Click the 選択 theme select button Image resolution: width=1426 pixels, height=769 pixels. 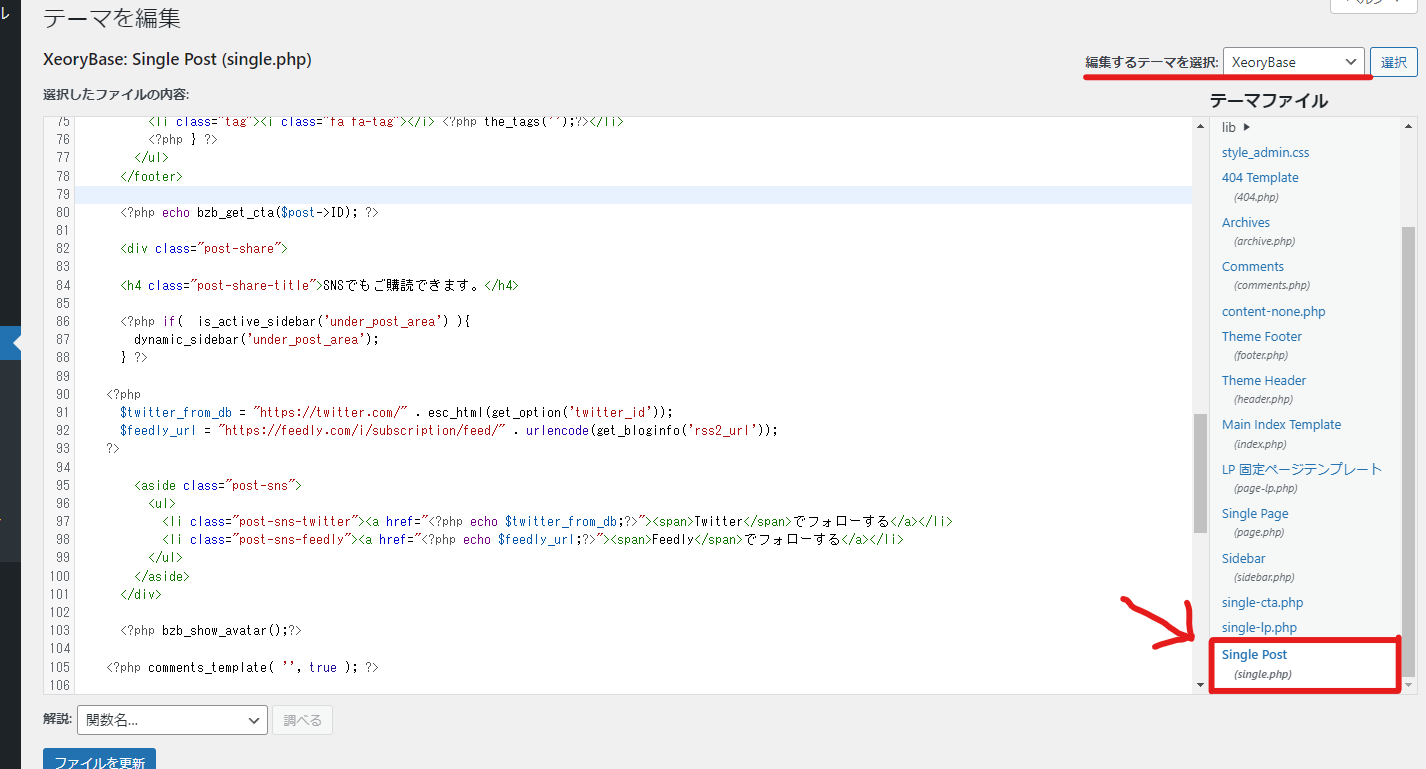point(1393,61)
